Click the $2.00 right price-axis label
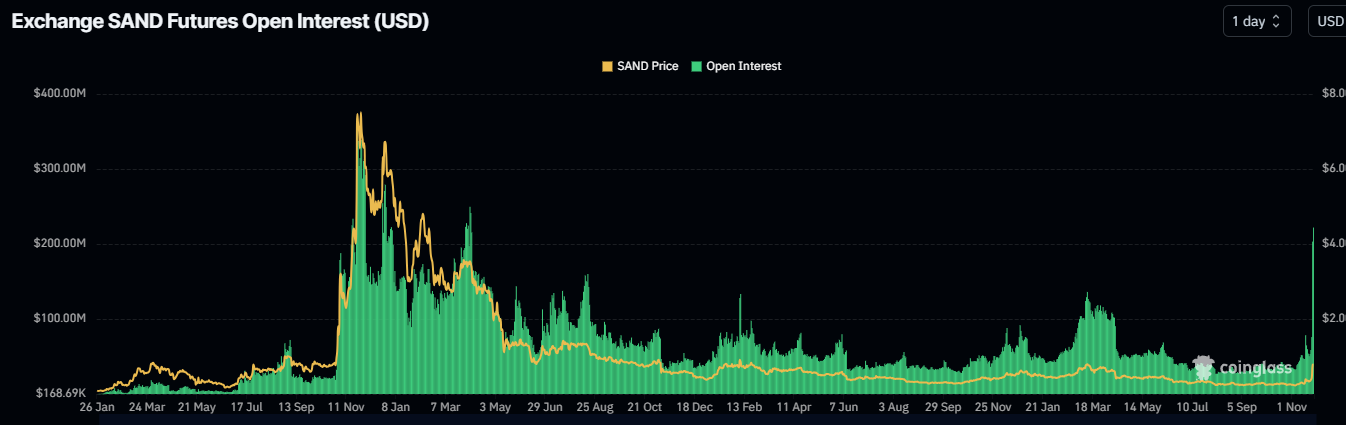 (x=1332, y=319)
